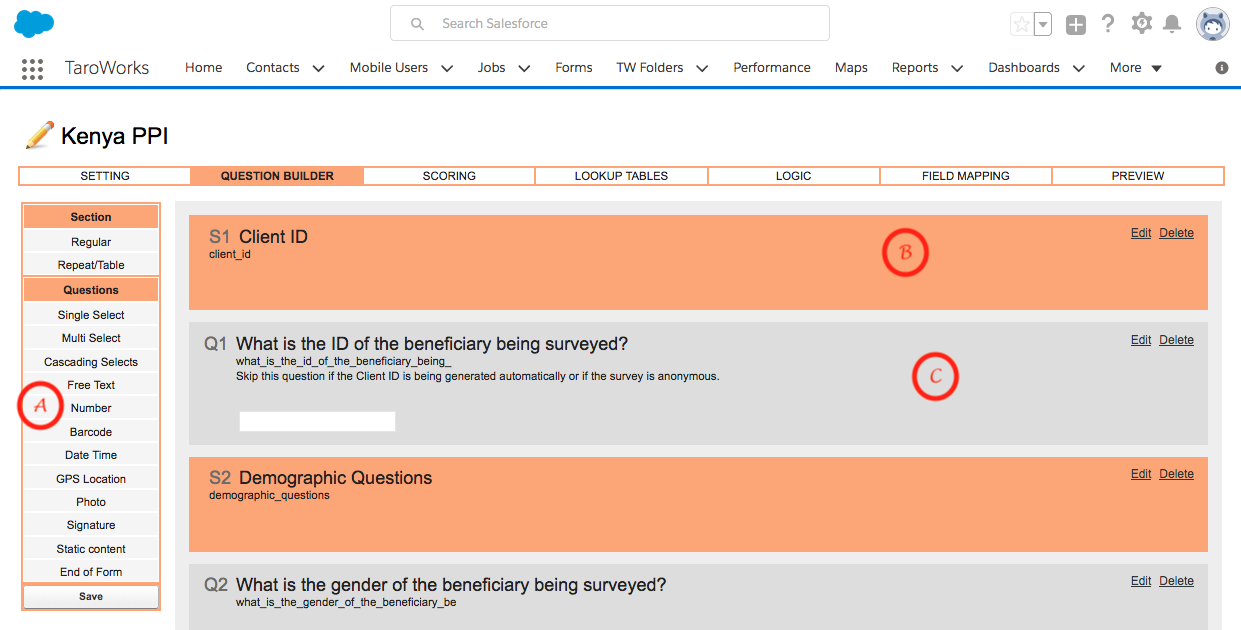Add a Repeat/Table section

(91, 265)
